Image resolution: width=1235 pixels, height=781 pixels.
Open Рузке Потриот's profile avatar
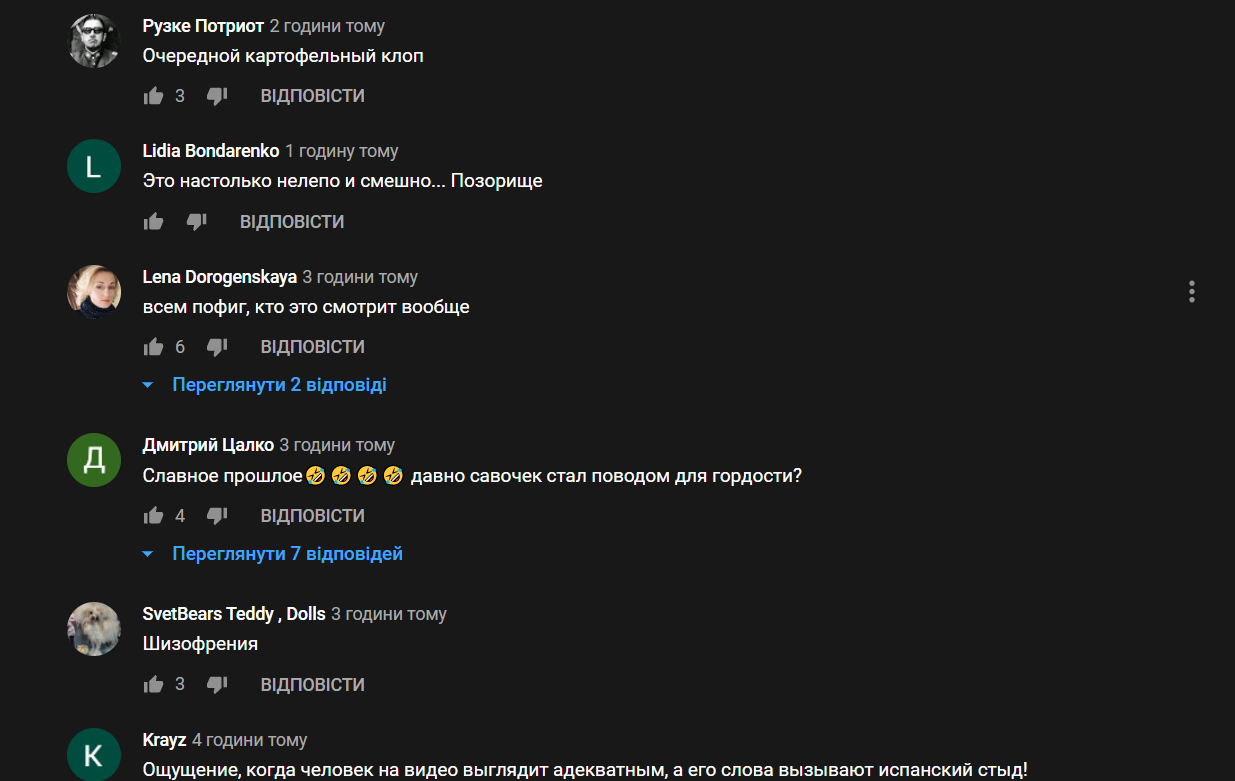pyautogui.click(x=94, y=41)
